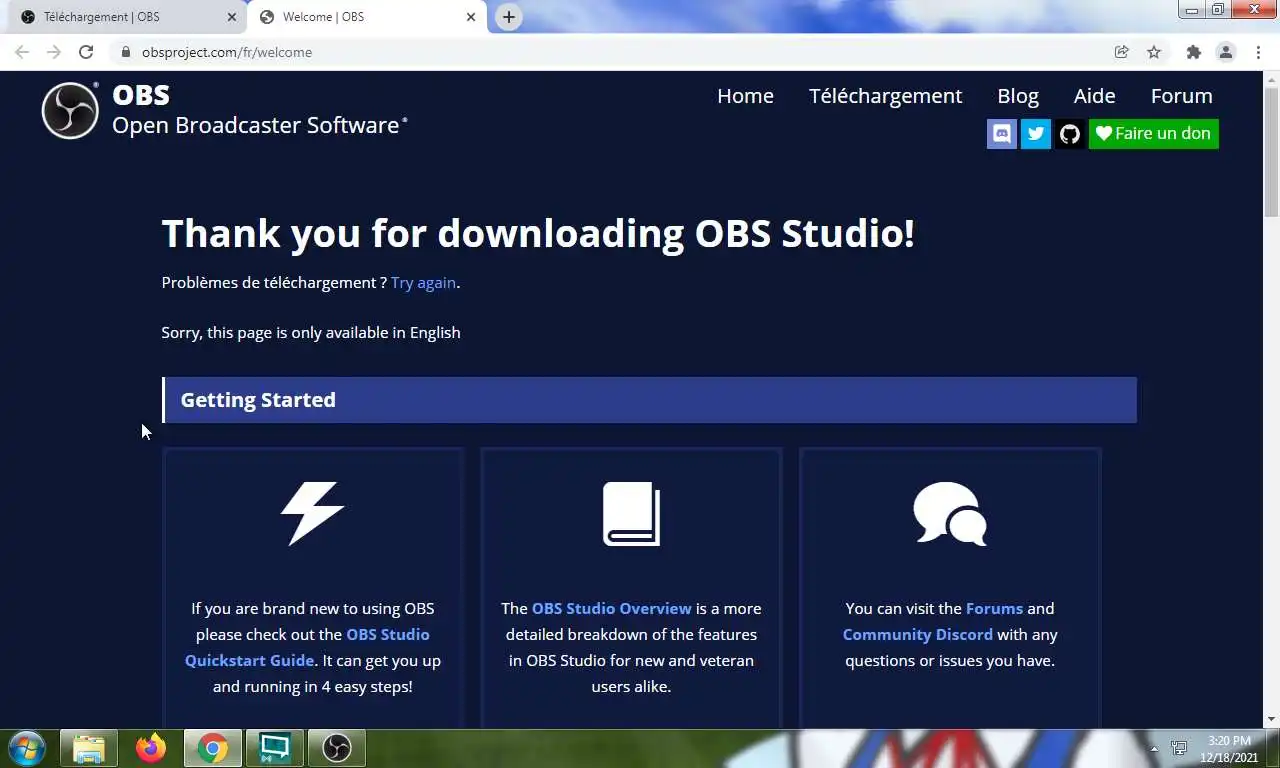Viewport: 1280px width, 768px height.
Task: Open the Discord icon link
Action: coord(1002,134)
